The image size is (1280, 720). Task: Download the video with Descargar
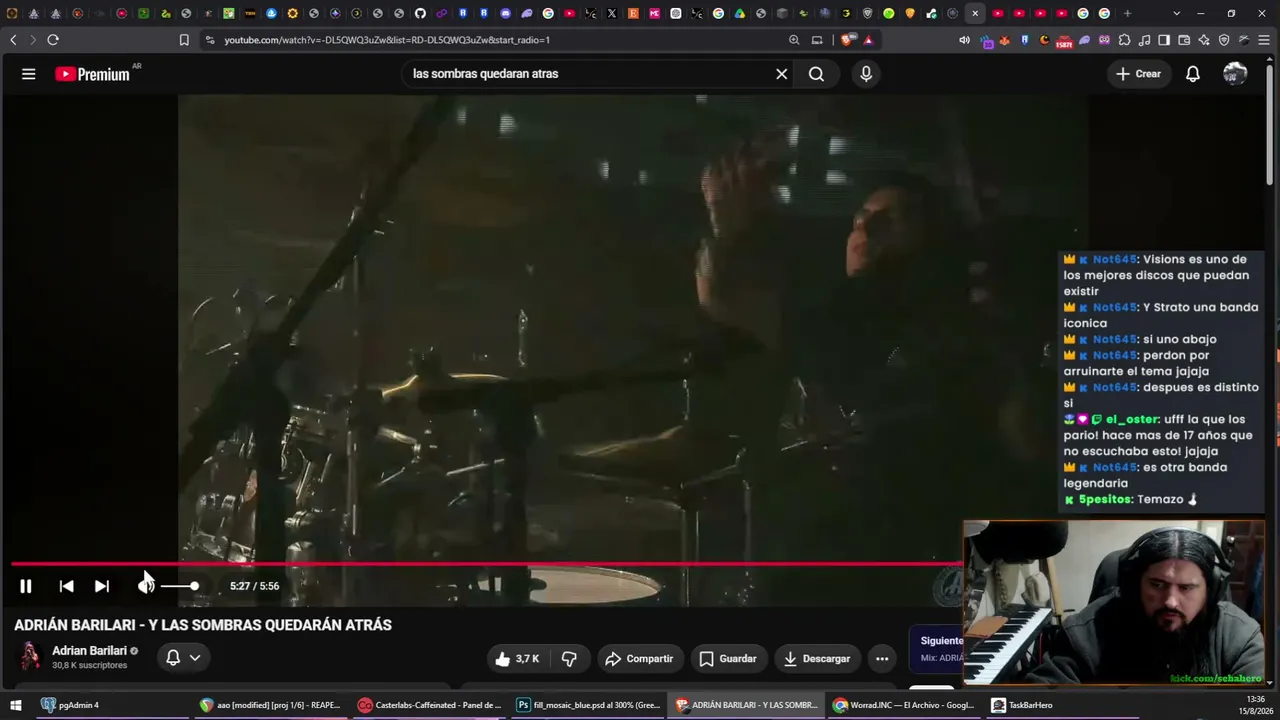pyautogui.click(x=817, y=659)
